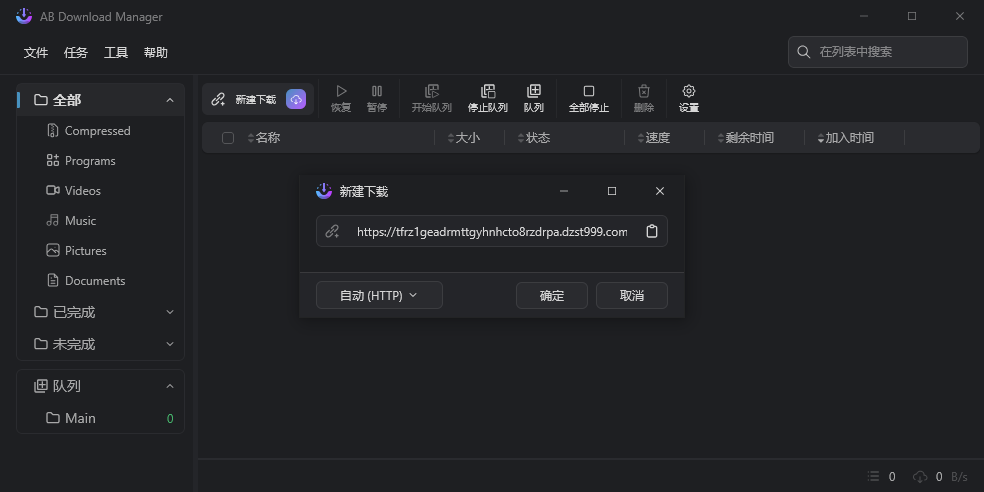Close the New Download dialog
Screen dimensions: 984x492
(x=660, y=191)
